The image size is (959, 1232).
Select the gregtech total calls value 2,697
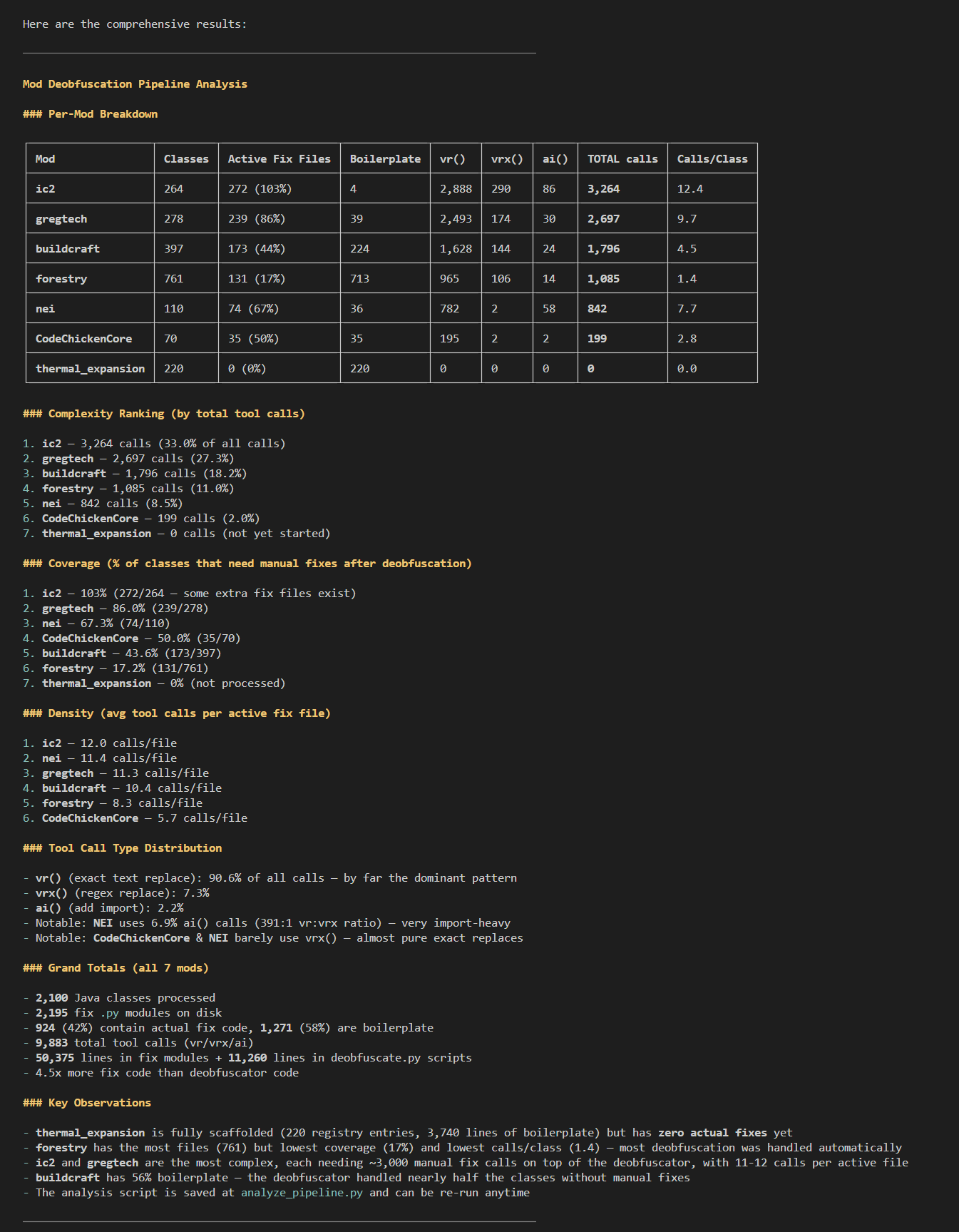[603, 219]
